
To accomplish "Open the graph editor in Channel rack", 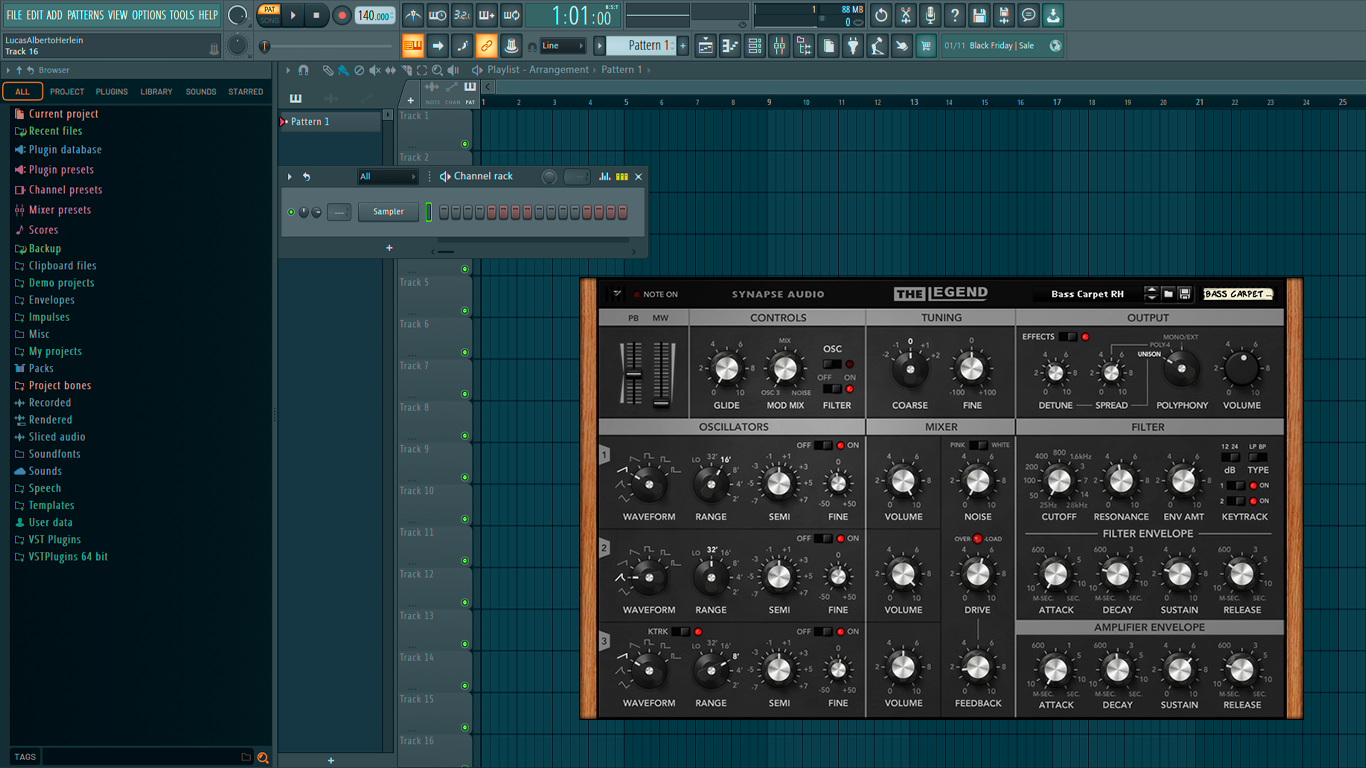I will (604, 177).
